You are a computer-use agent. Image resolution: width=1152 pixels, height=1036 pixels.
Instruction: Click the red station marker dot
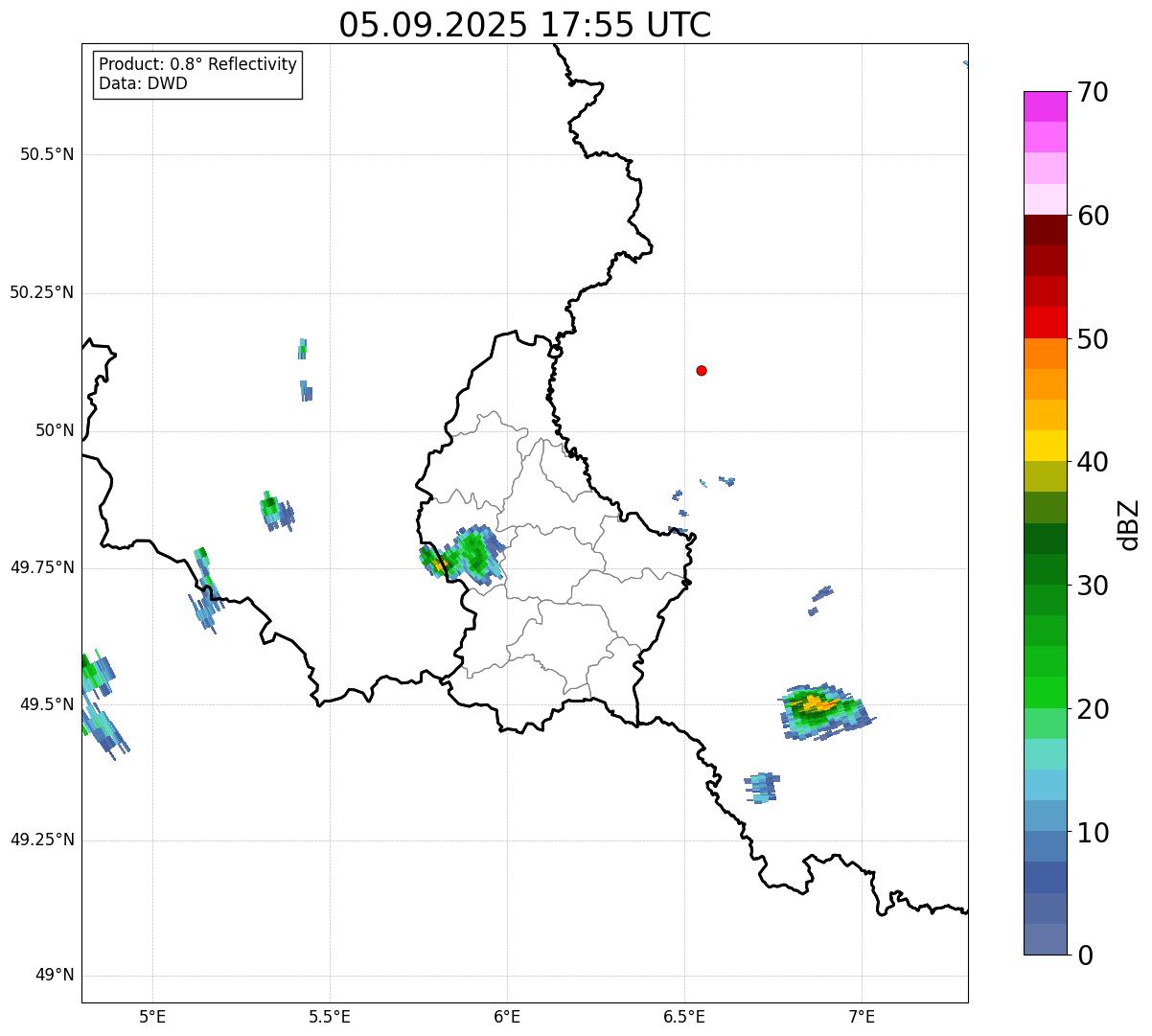pos(702,370)
